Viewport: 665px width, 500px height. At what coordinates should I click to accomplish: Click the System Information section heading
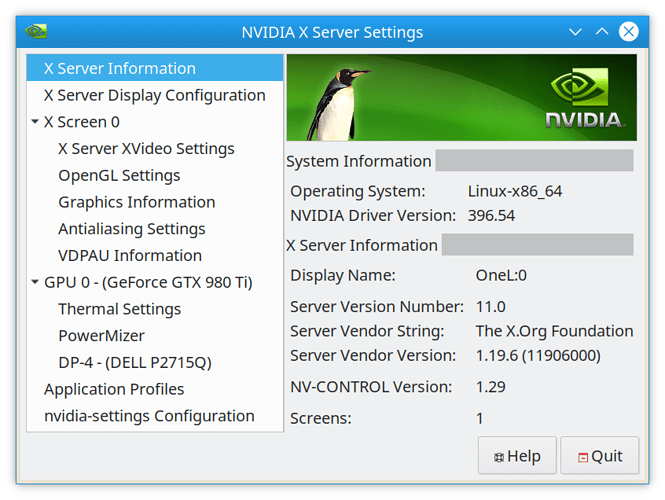pos(358,161)
